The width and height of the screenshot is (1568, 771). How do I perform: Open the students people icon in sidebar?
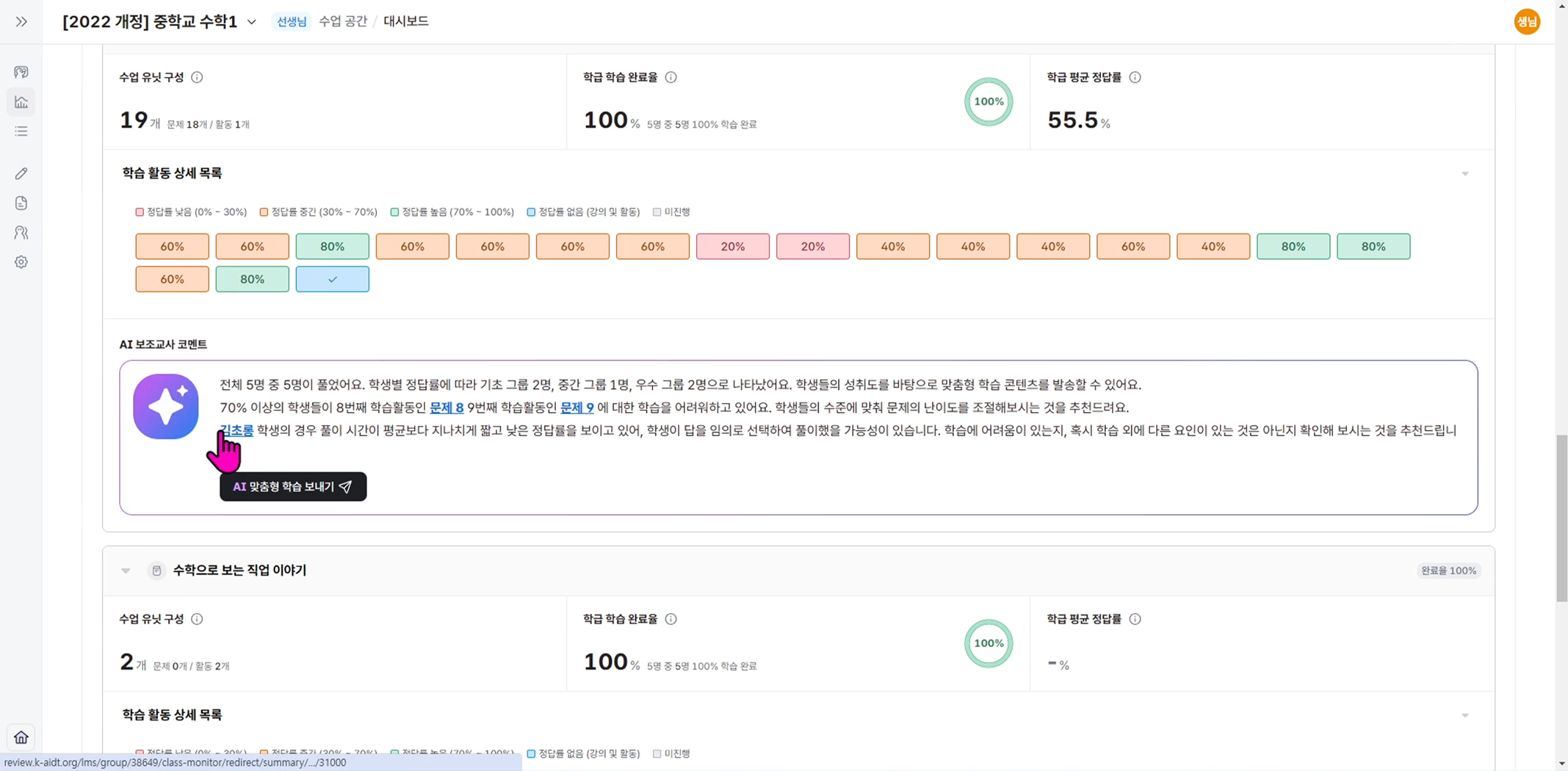click(21, 233)
